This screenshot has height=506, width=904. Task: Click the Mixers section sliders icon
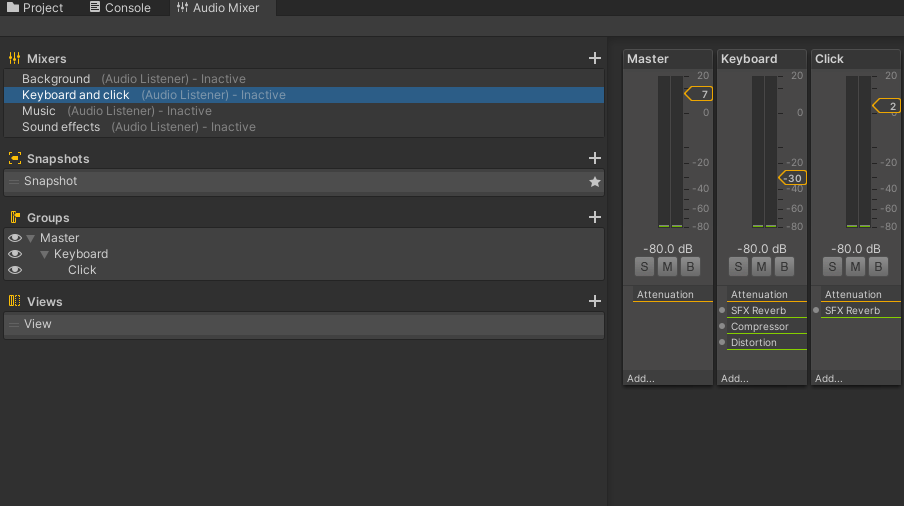pyautogui.click(x=14, y=58)
